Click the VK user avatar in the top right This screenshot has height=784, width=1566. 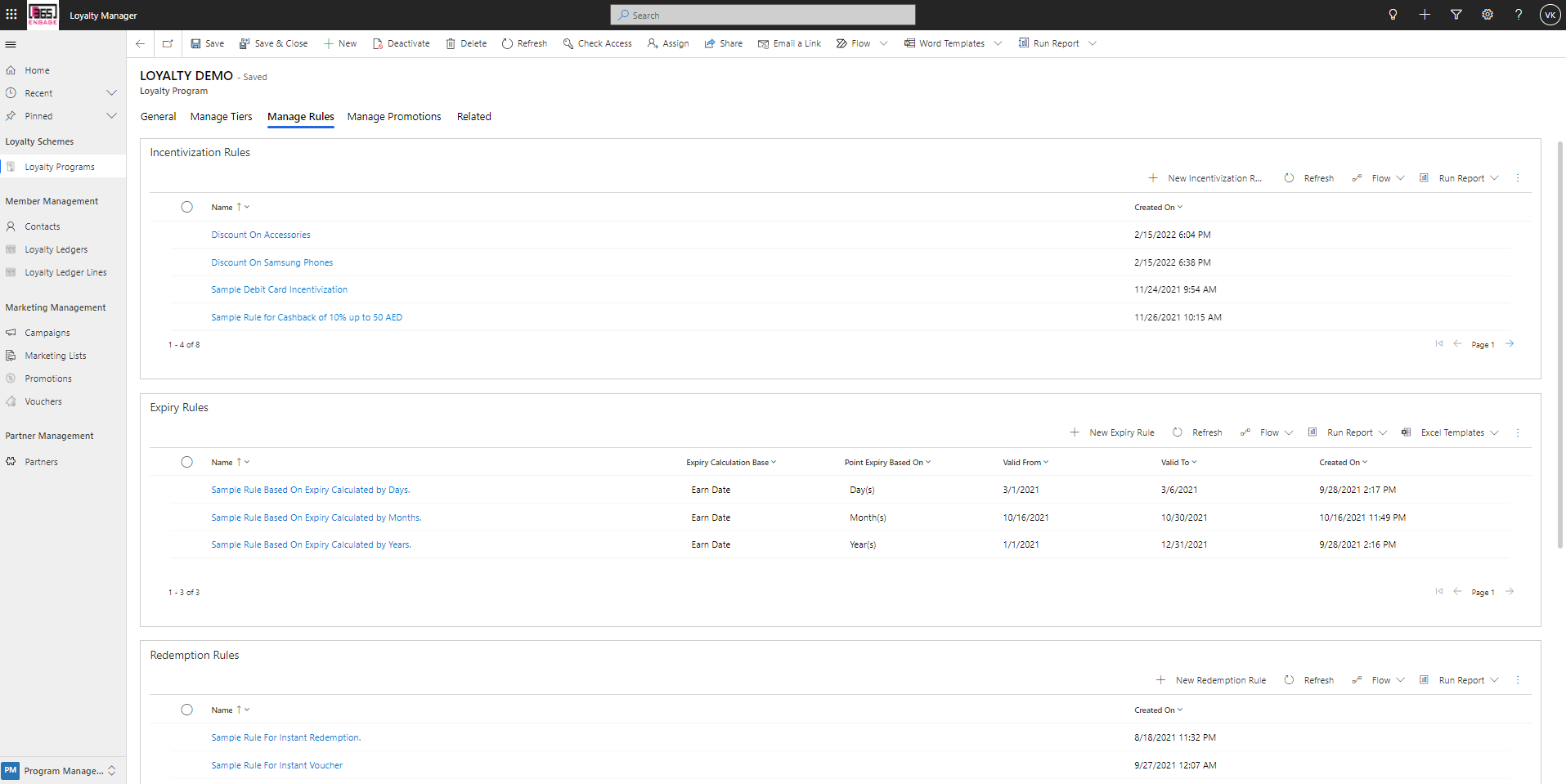[1550, 15]
